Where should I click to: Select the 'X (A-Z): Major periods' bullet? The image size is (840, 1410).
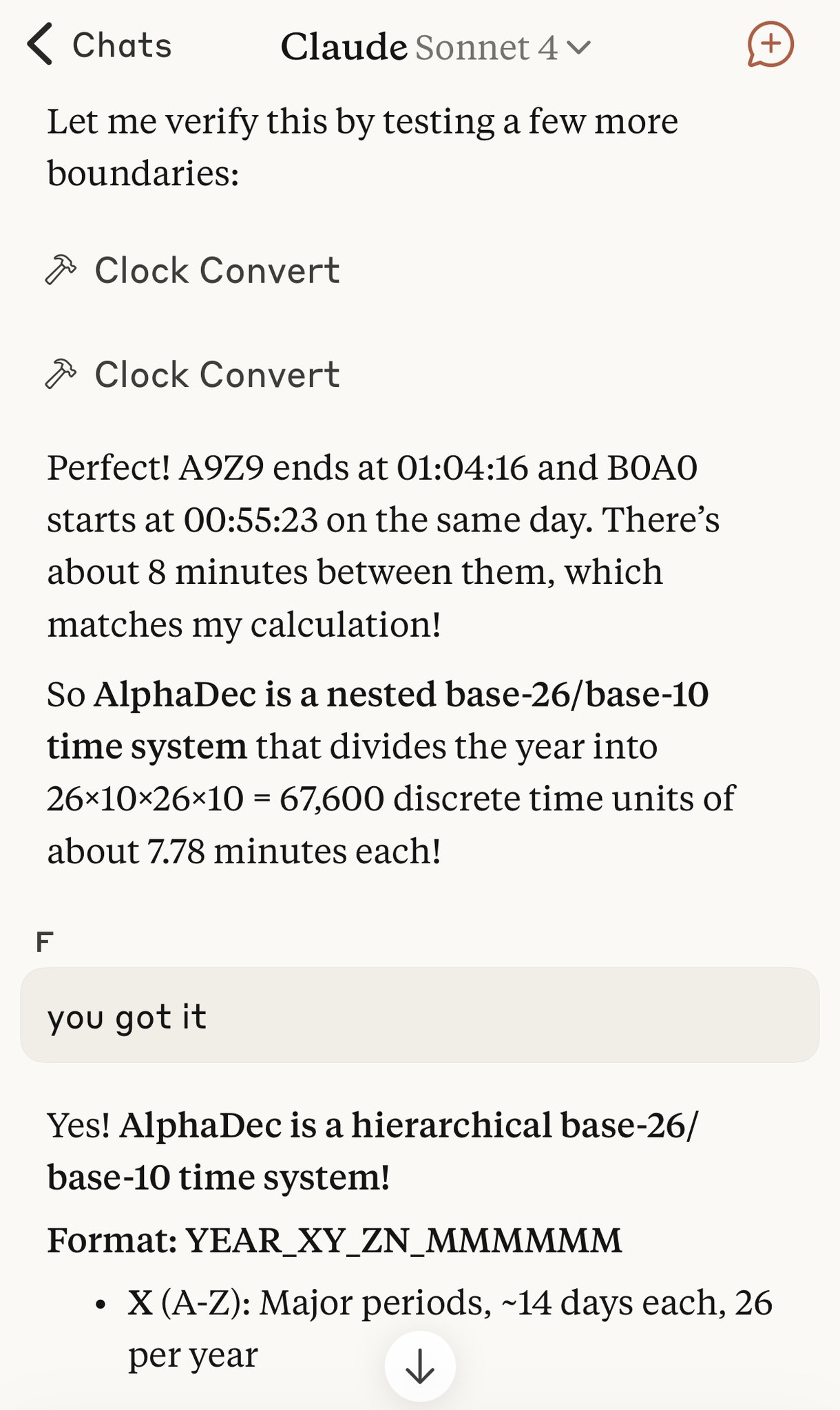(450, 1328)
